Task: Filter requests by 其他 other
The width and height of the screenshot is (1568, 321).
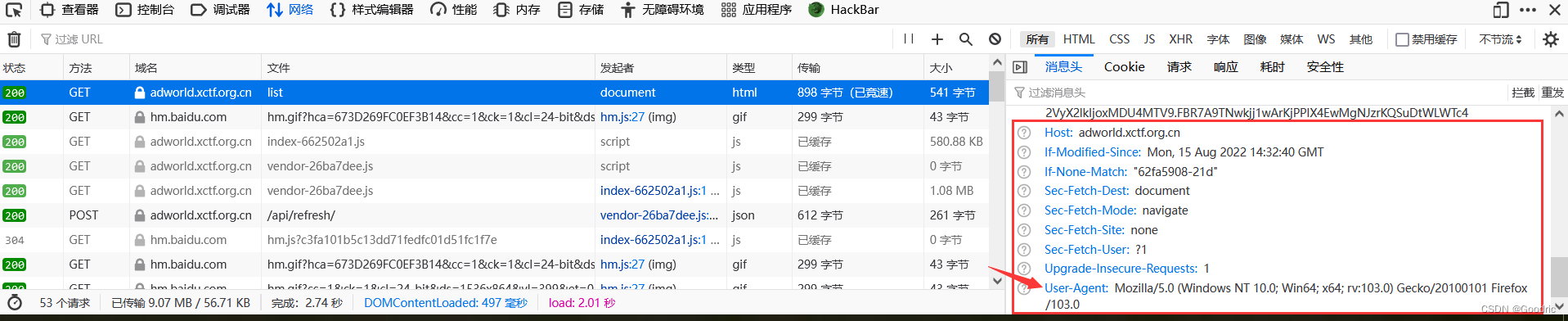Action: (1361, 39)
